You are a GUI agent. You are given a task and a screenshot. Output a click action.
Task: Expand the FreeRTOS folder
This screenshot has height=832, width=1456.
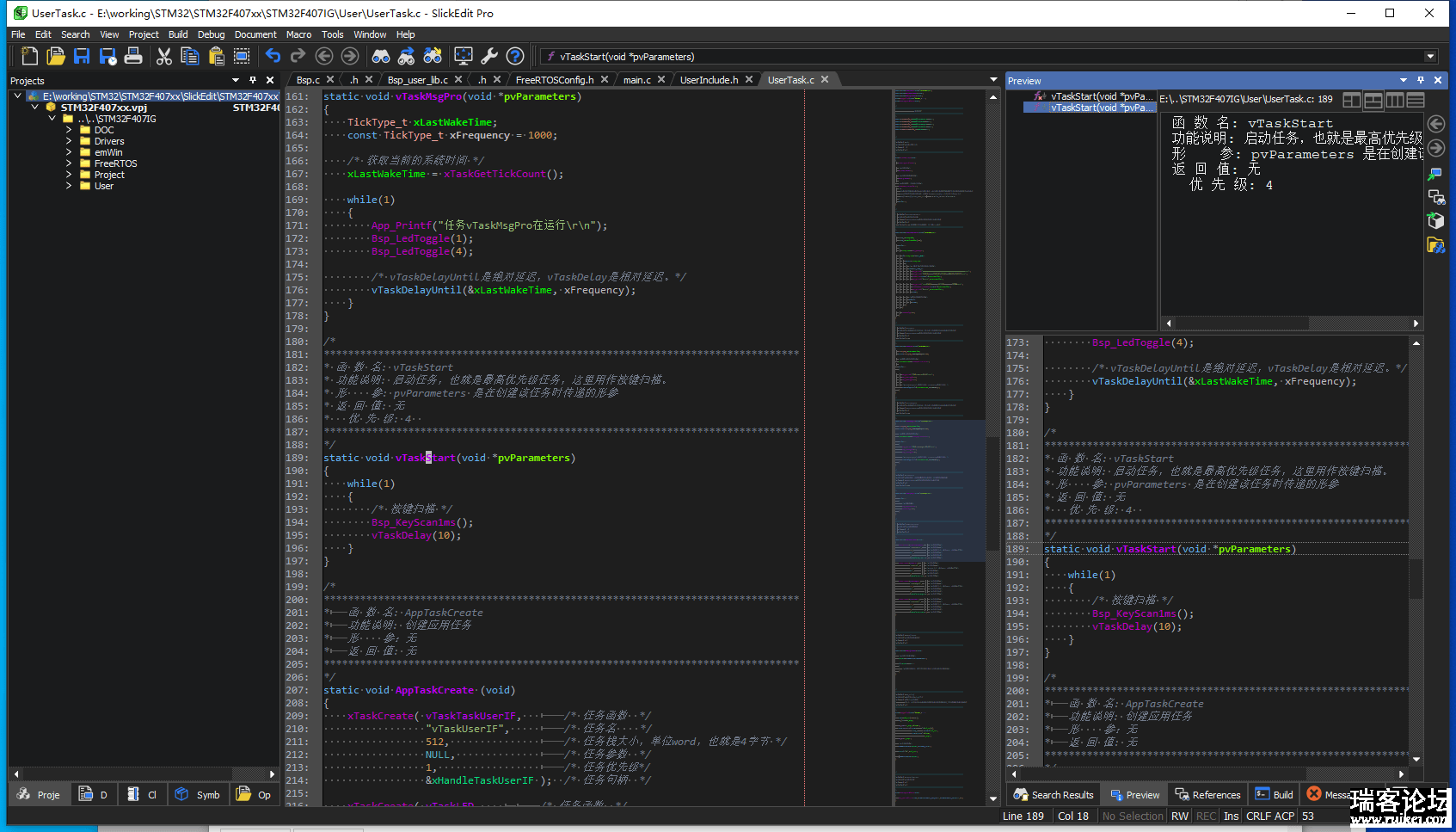(x=69, y=163)
